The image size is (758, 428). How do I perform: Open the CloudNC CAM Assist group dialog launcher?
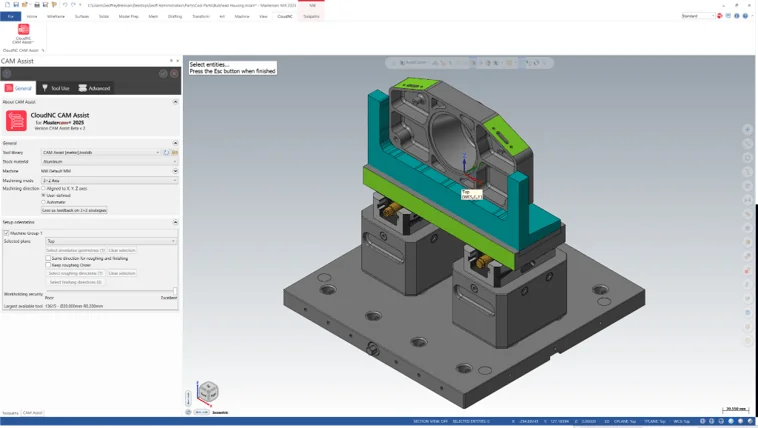coord(43,50)
